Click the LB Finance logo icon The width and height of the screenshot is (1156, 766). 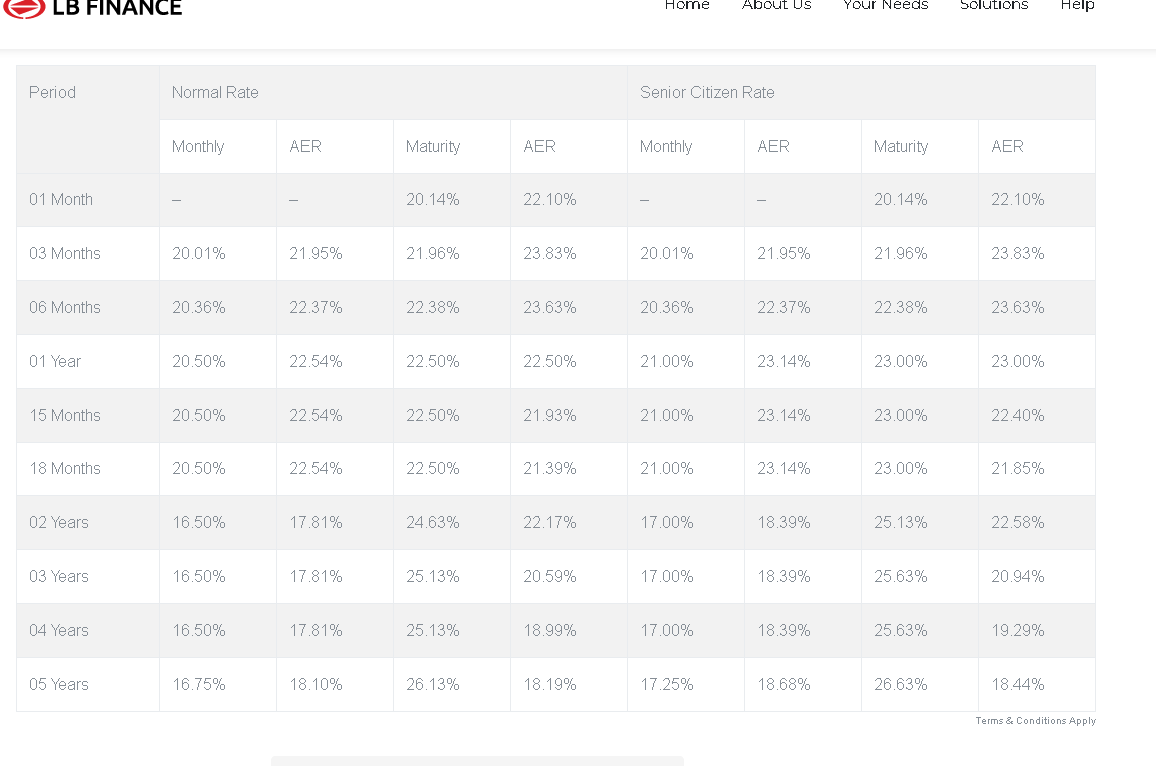click(25, 8)
